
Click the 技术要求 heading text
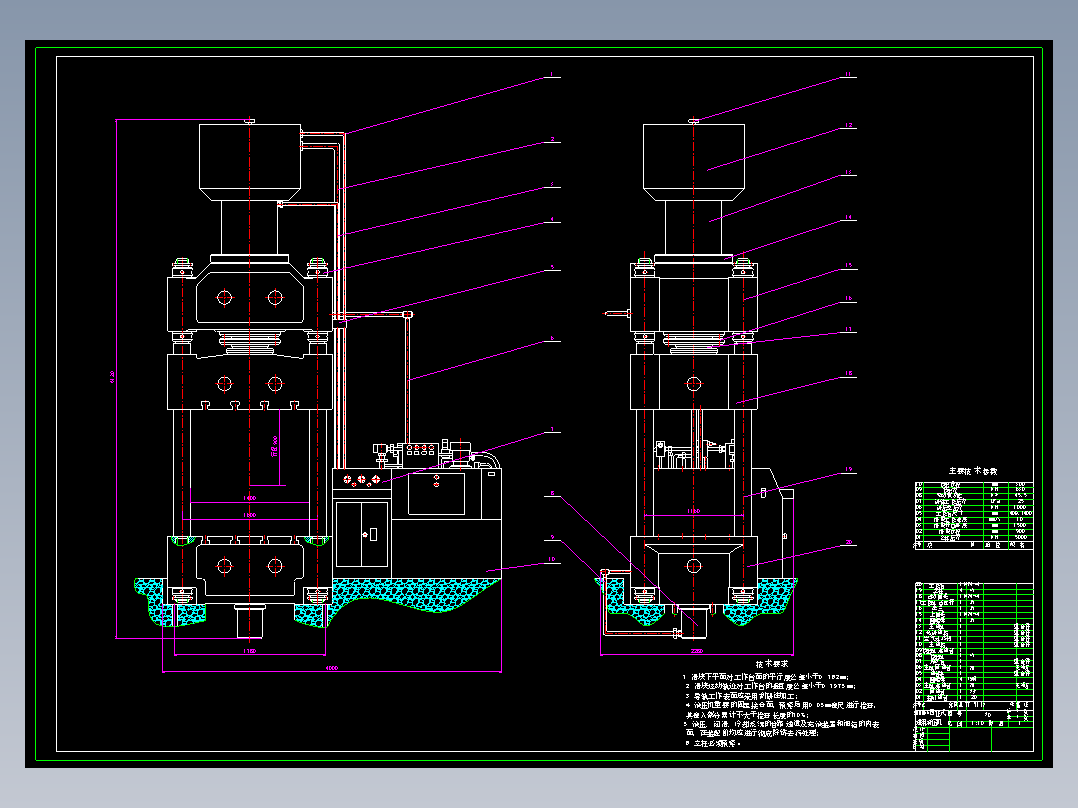tap(772, 664)
